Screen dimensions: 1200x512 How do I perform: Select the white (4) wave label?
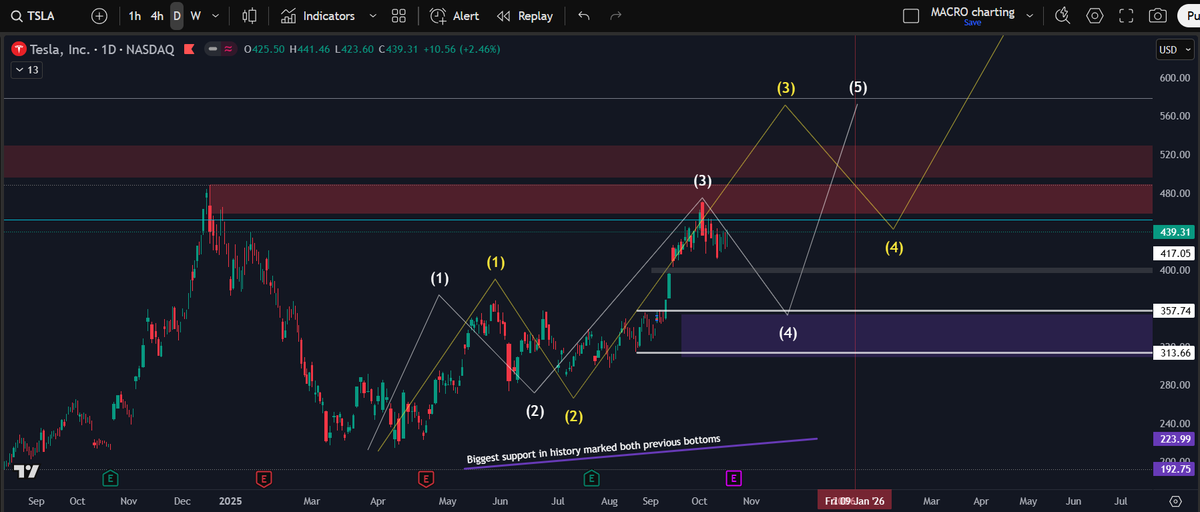point(788,332)
